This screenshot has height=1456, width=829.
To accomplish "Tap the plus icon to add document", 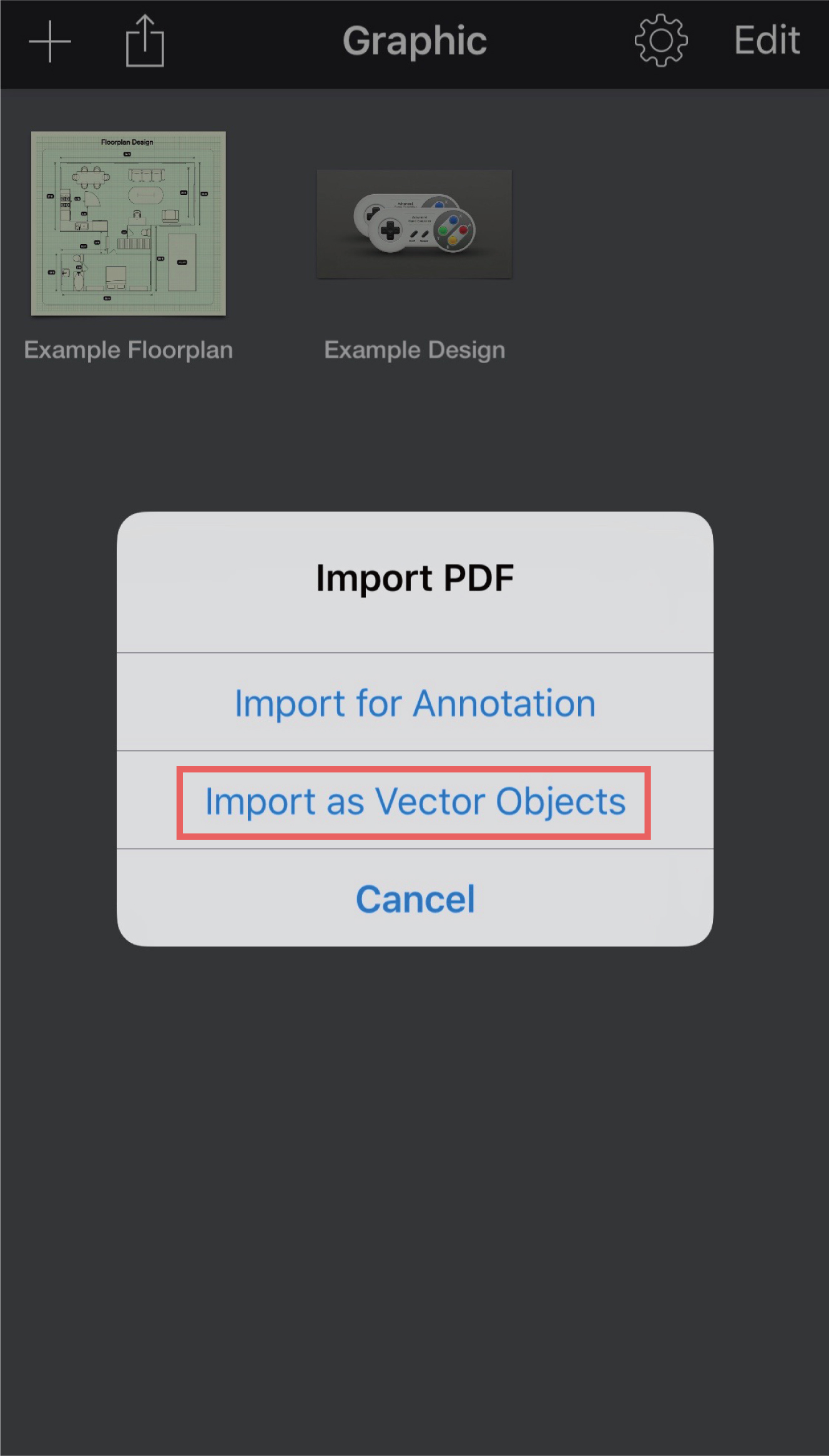I will pyautogui.click(x=50, y=42).
